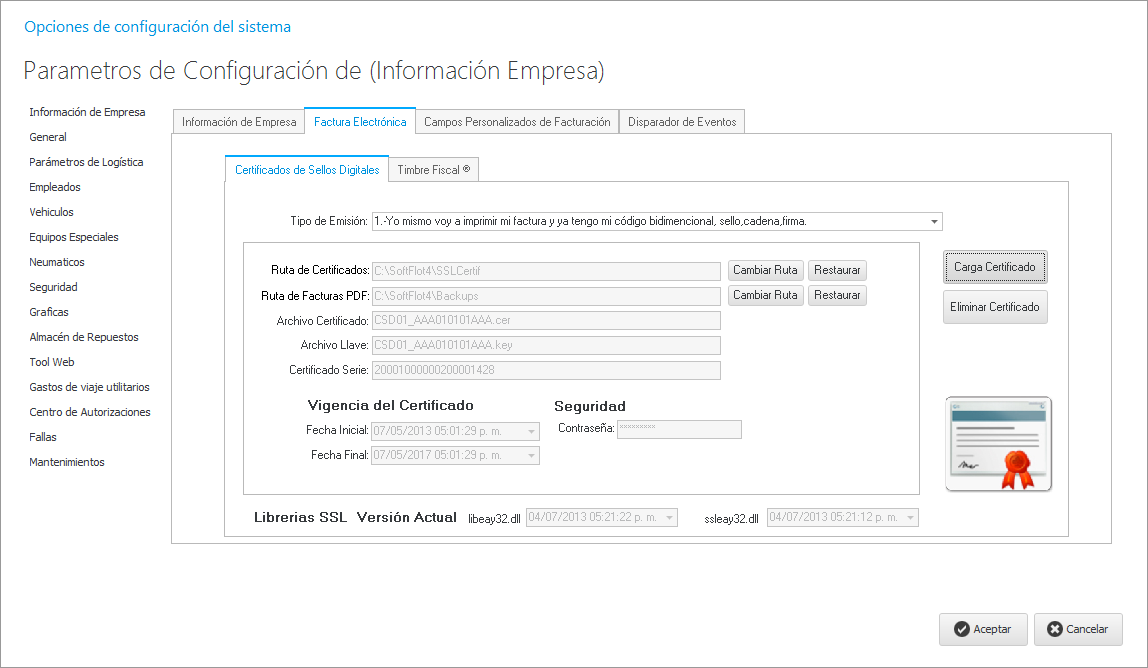Screen dimensions: 1148x668
Task: Open the libeay32.dll date dropdown
Action: coord(669,518)
